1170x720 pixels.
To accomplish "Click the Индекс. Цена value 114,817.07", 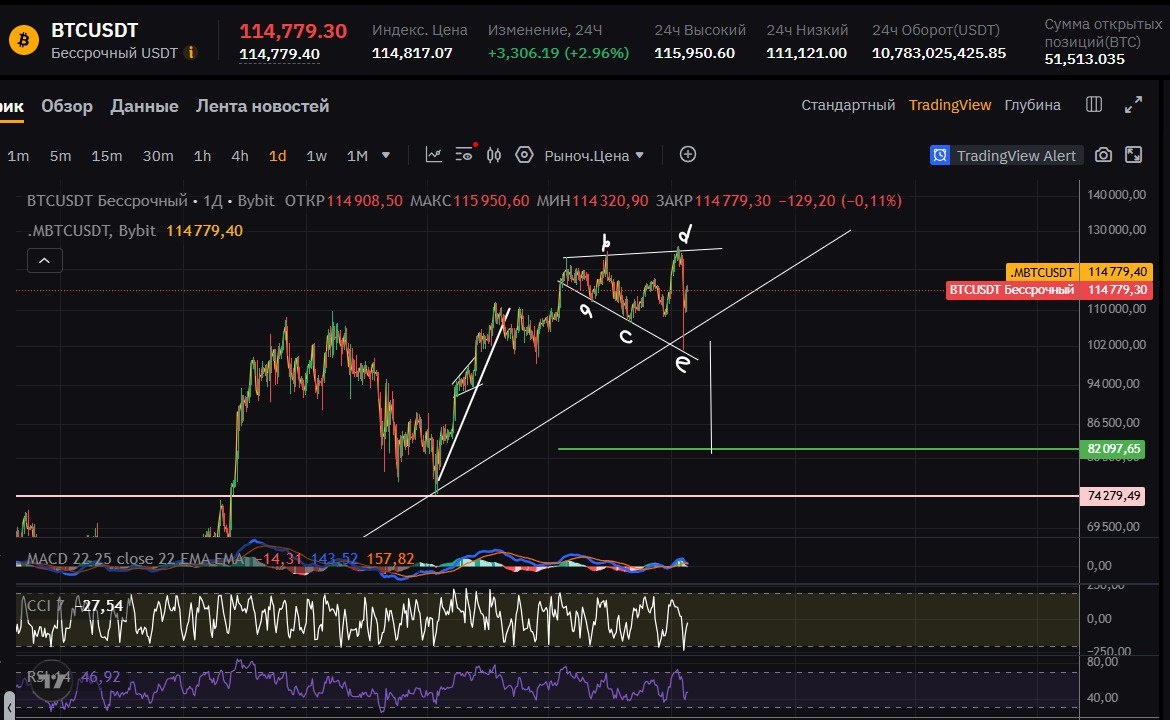I will [412, 53].
